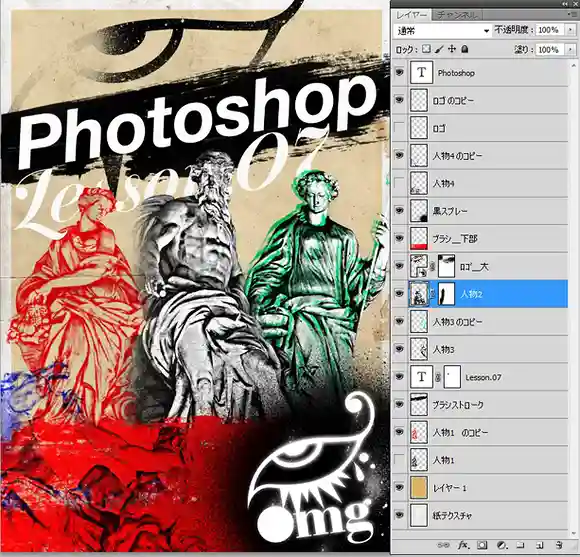Click mask link icon on ロゴ_大 layer
Viewport: 580px width, 557px height.
(x=433, y=266)
